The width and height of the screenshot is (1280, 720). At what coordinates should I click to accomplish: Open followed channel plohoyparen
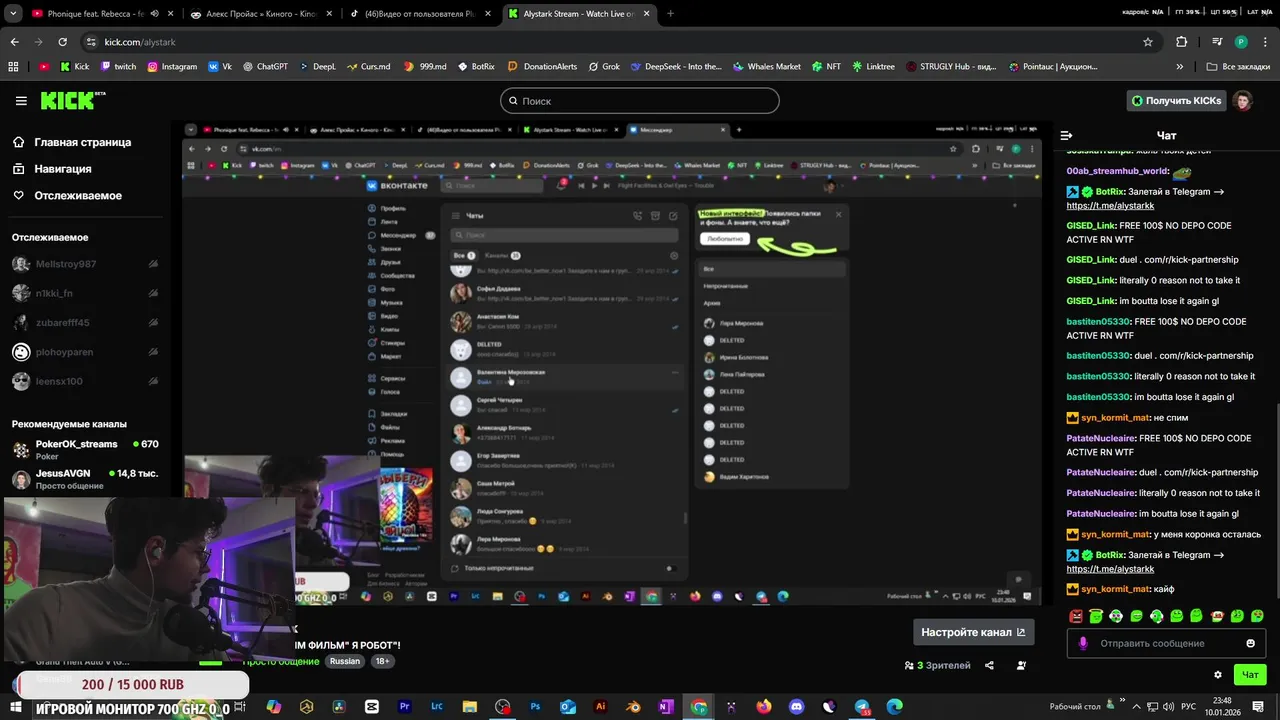tap(85, 352)
